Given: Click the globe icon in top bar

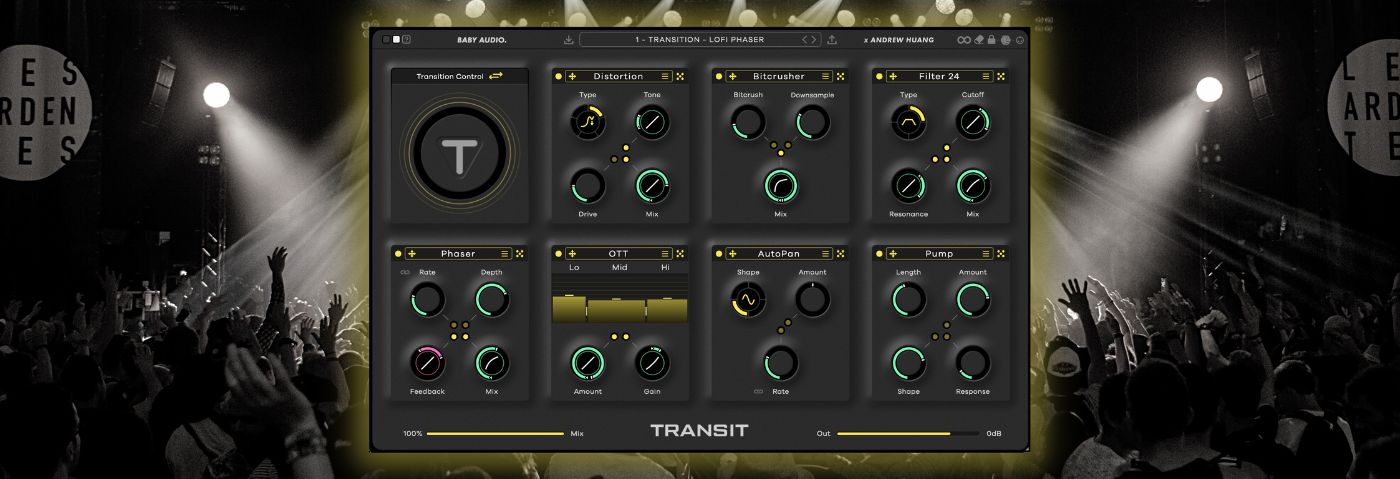Looking at the screenshot, I should point(1006,40).
